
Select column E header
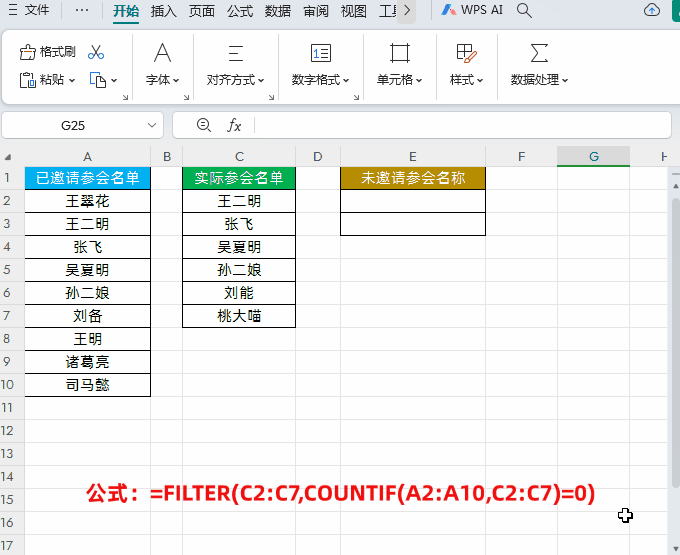click(413, 157)
